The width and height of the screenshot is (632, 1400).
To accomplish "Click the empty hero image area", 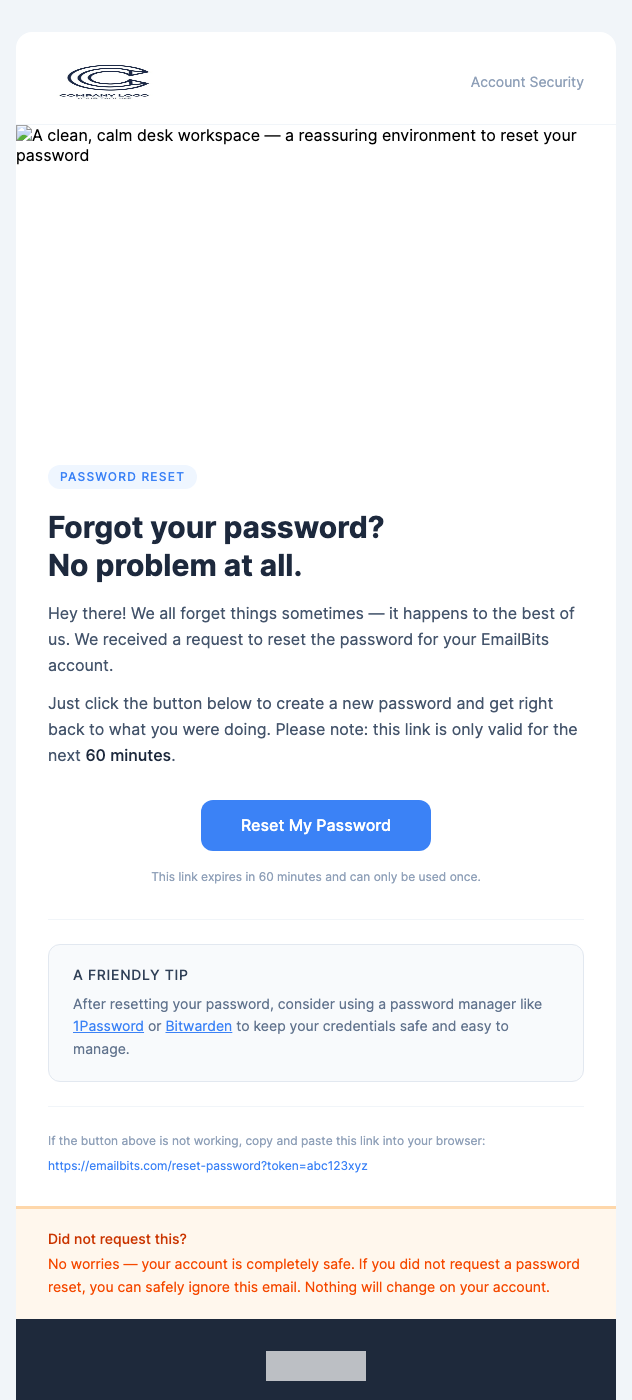I will click(316, 300).
